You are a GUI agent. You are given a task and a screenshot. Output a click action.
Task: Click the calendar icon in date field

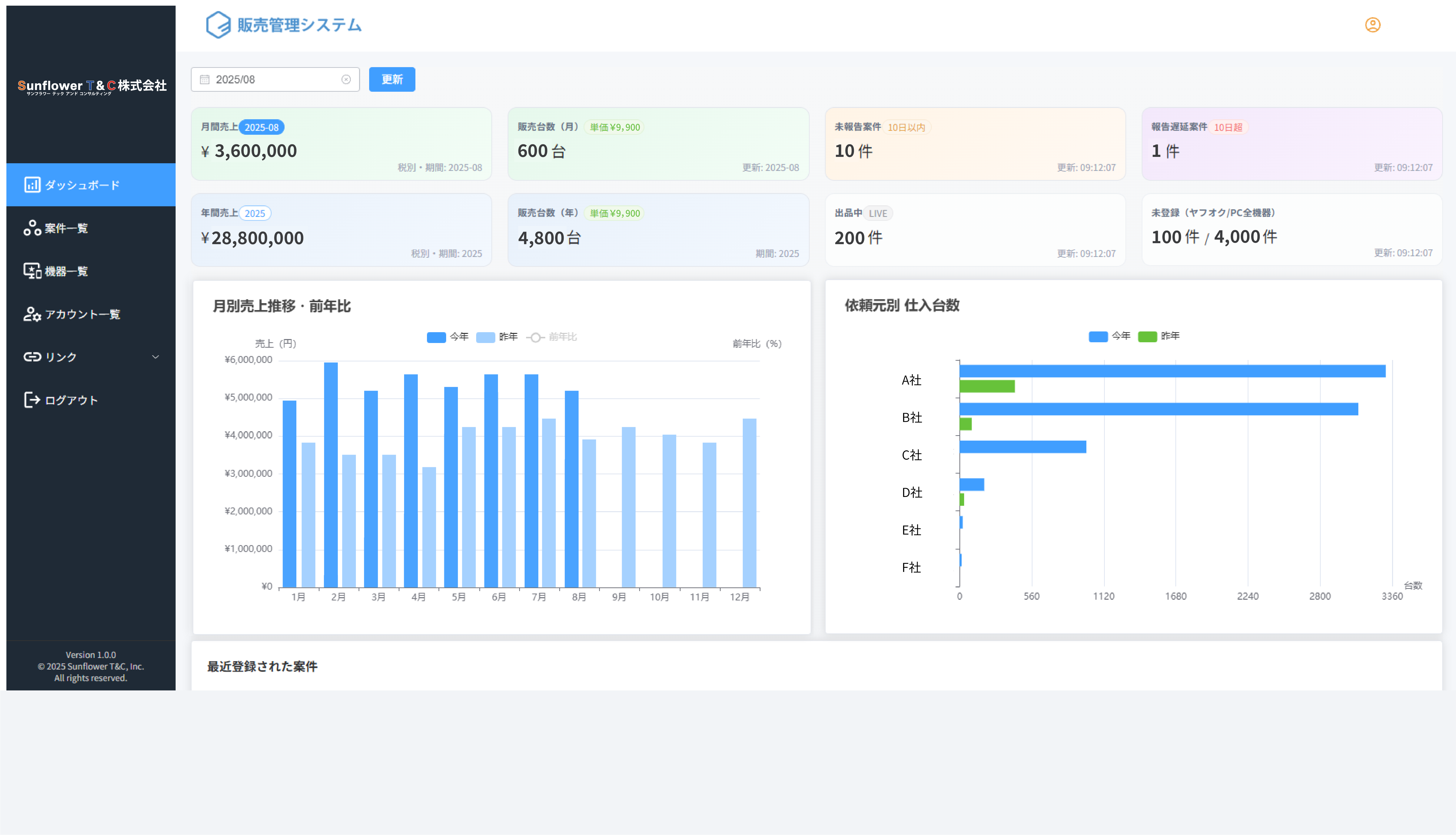click(205, 79)
